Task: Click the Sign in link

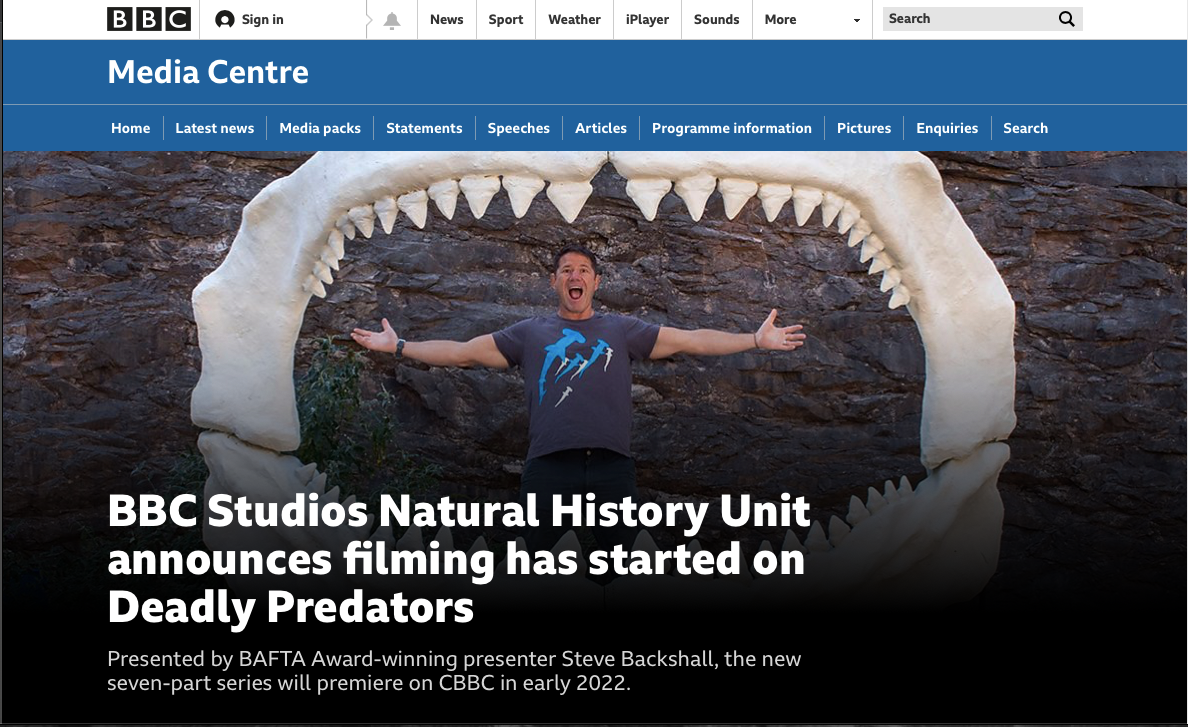Action: [262, 20]
